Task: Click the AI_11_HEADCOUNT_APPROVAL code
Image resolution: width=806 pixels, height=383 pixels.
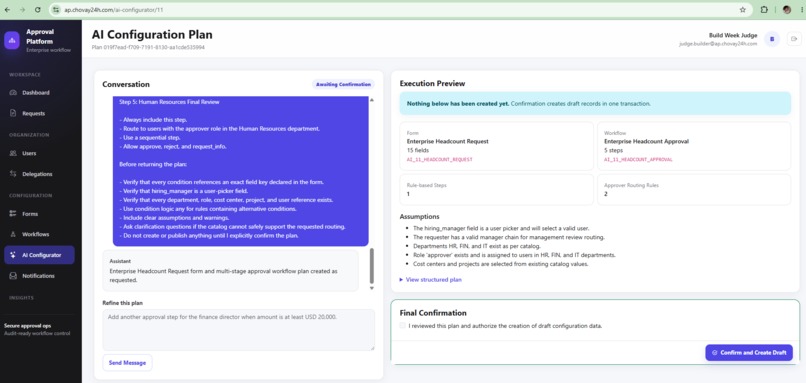Action: (x=638, y=160)
